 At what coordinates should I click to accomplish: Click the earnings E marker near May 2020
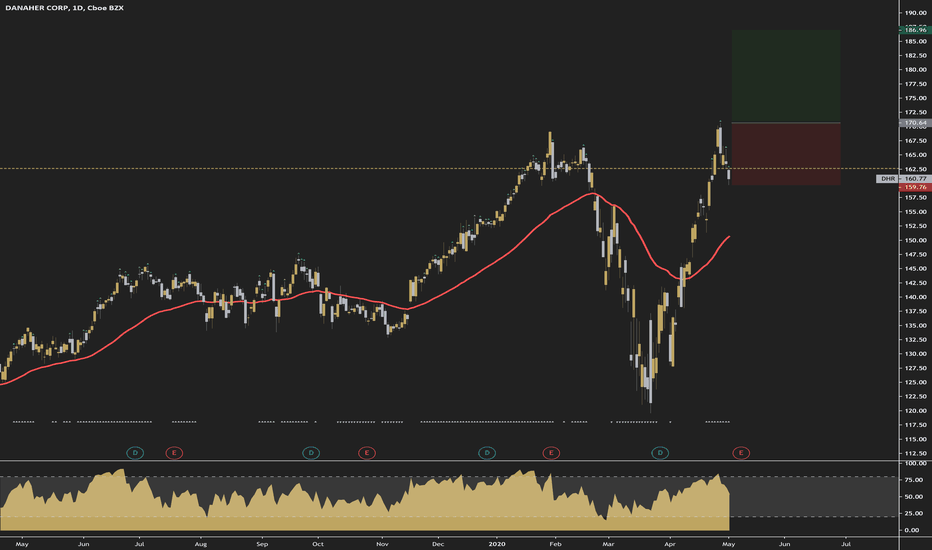(x=741, y=453)
